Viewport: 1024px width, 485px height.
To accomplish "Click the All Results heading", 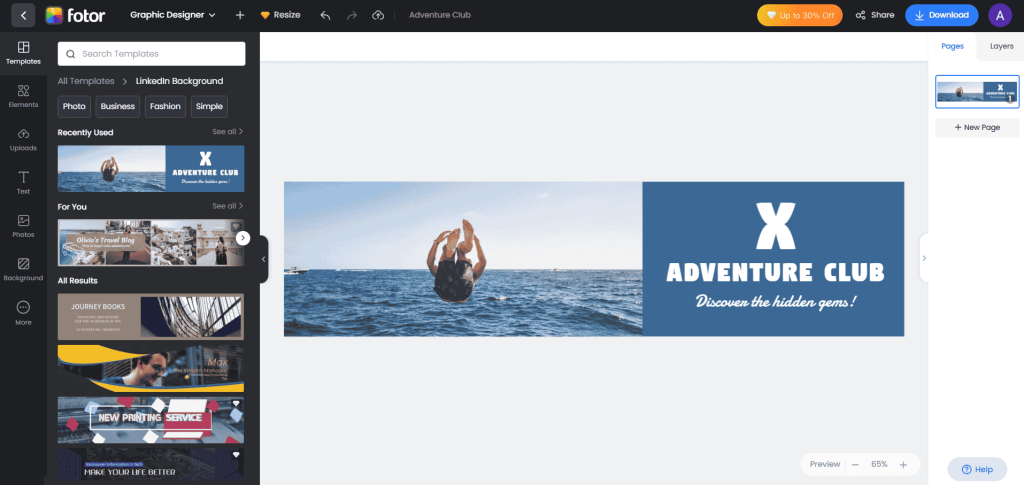I will [x=77, y=281].
